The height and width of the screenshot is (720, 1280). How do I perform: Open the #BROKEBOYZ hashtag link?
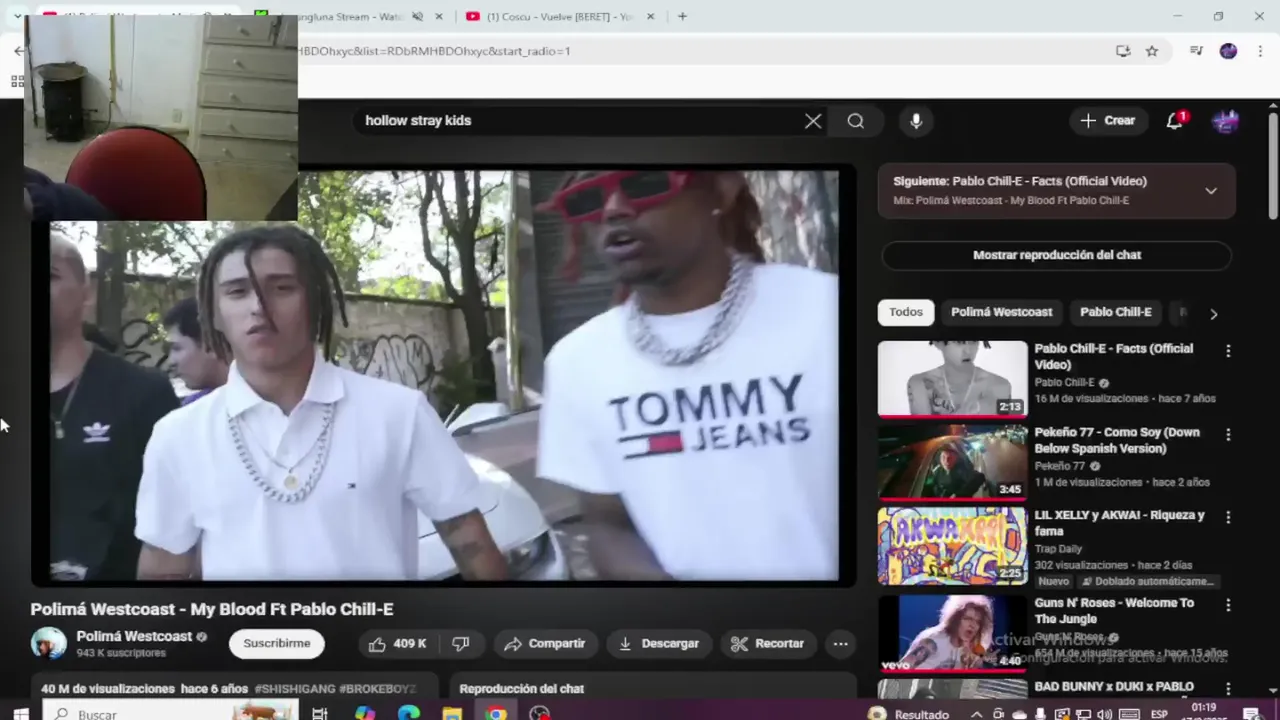tap(377, 689)
